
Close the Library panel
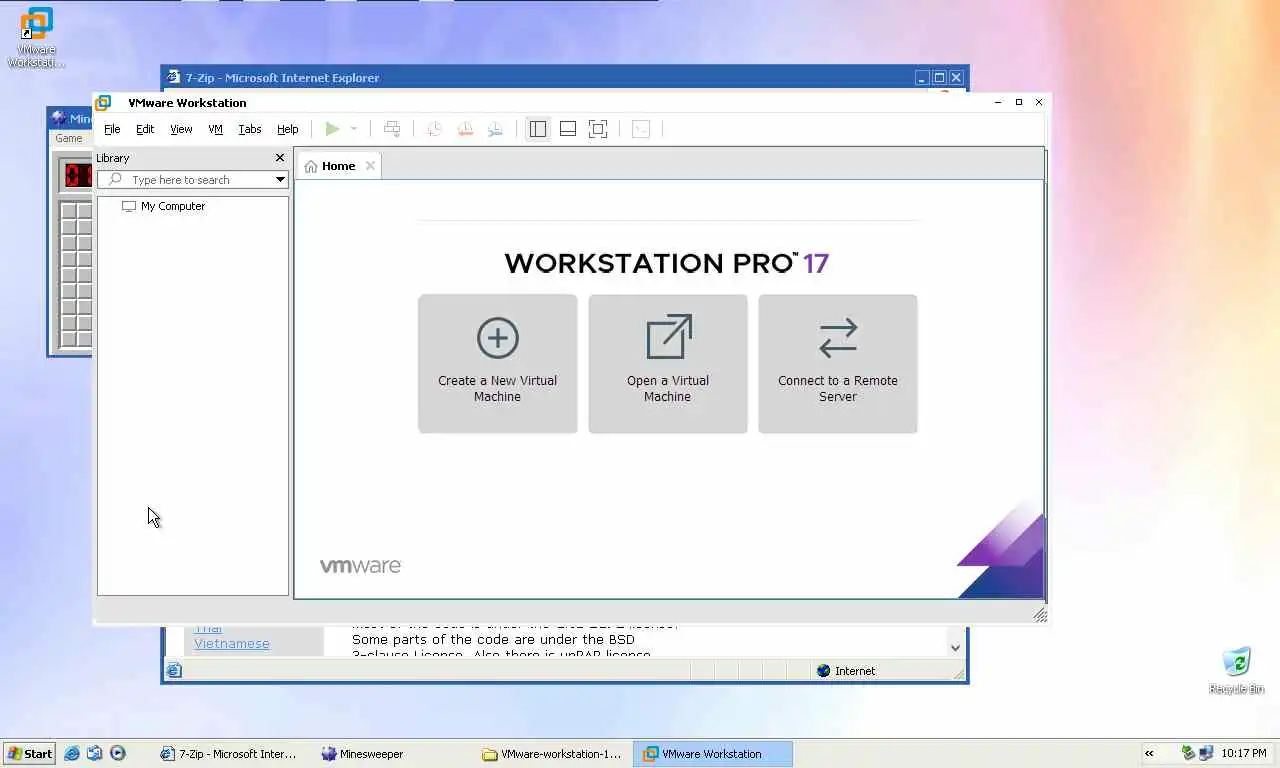(x=280, y=158)
